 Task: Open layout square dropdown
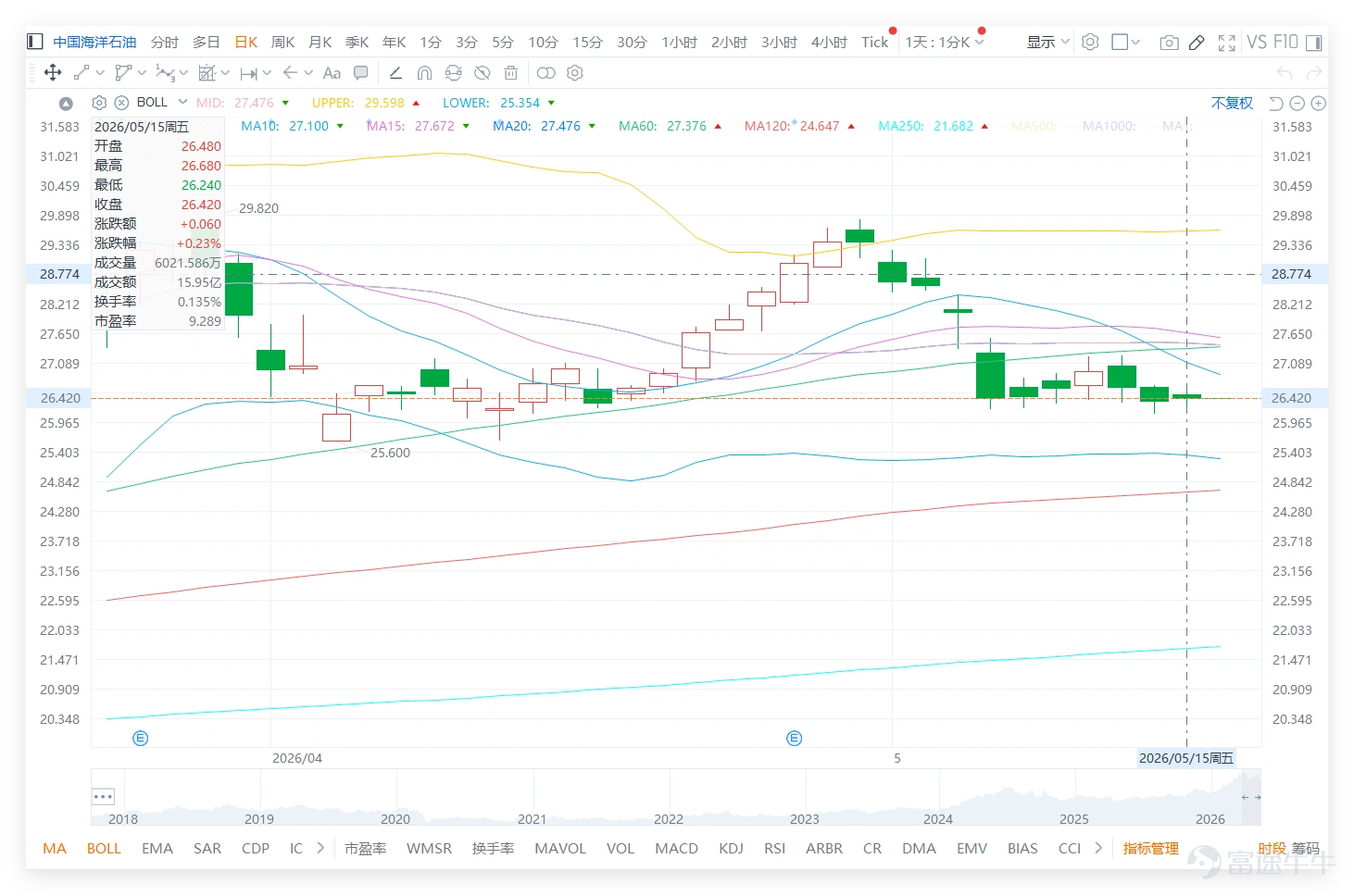click(x=1125, y=42)
